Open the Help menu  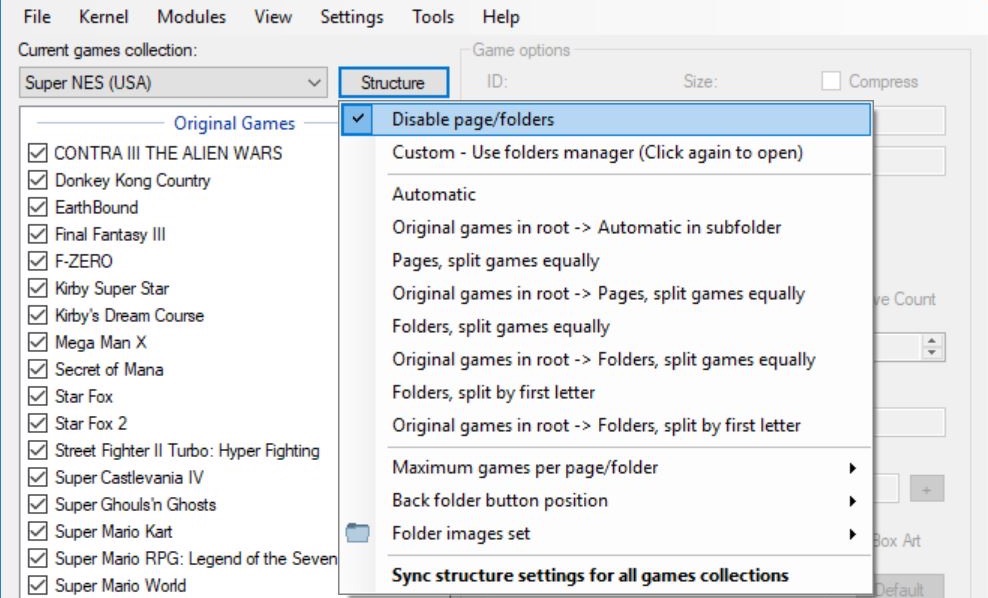tap(501, 16)
